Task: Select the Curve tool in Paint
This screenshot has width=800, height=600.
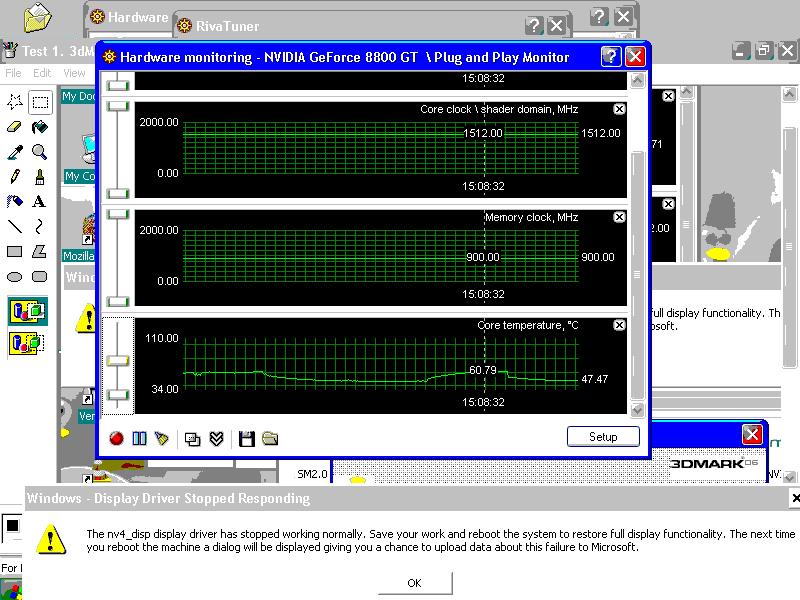Action: pyautogui.click(x=39, y=226)
